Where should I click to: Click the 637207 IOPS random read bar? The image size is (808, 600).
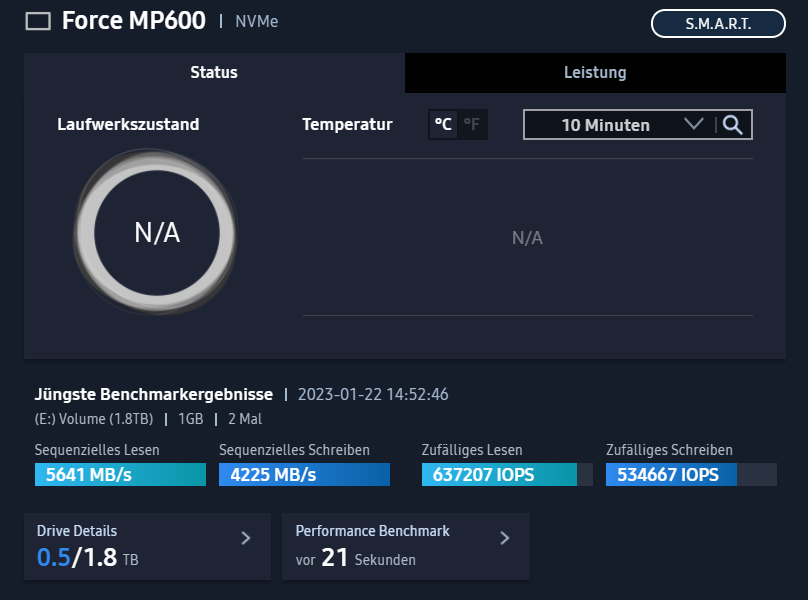(x=507, y=475)
